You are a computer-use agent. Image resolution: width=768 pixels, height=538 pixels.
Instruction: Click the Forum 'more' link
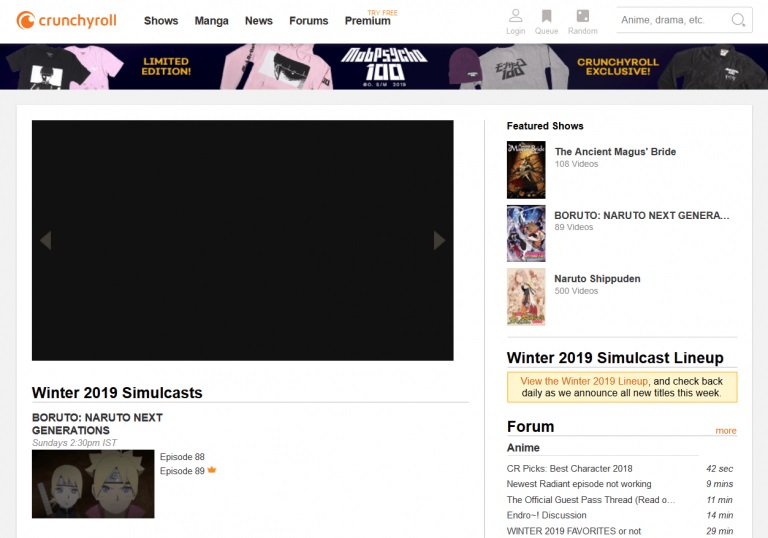click(x=726, y=431)
